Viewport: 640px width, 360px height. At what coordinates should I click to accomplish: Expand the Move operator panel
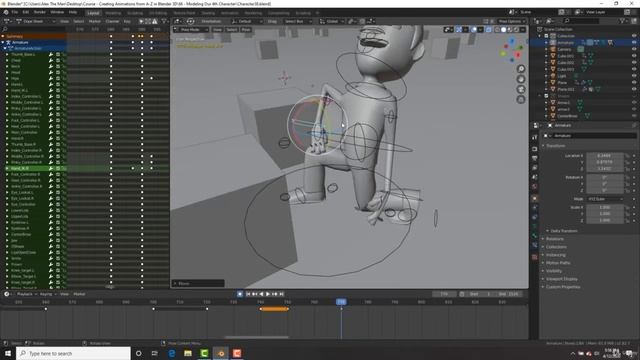tap(198, 283)
